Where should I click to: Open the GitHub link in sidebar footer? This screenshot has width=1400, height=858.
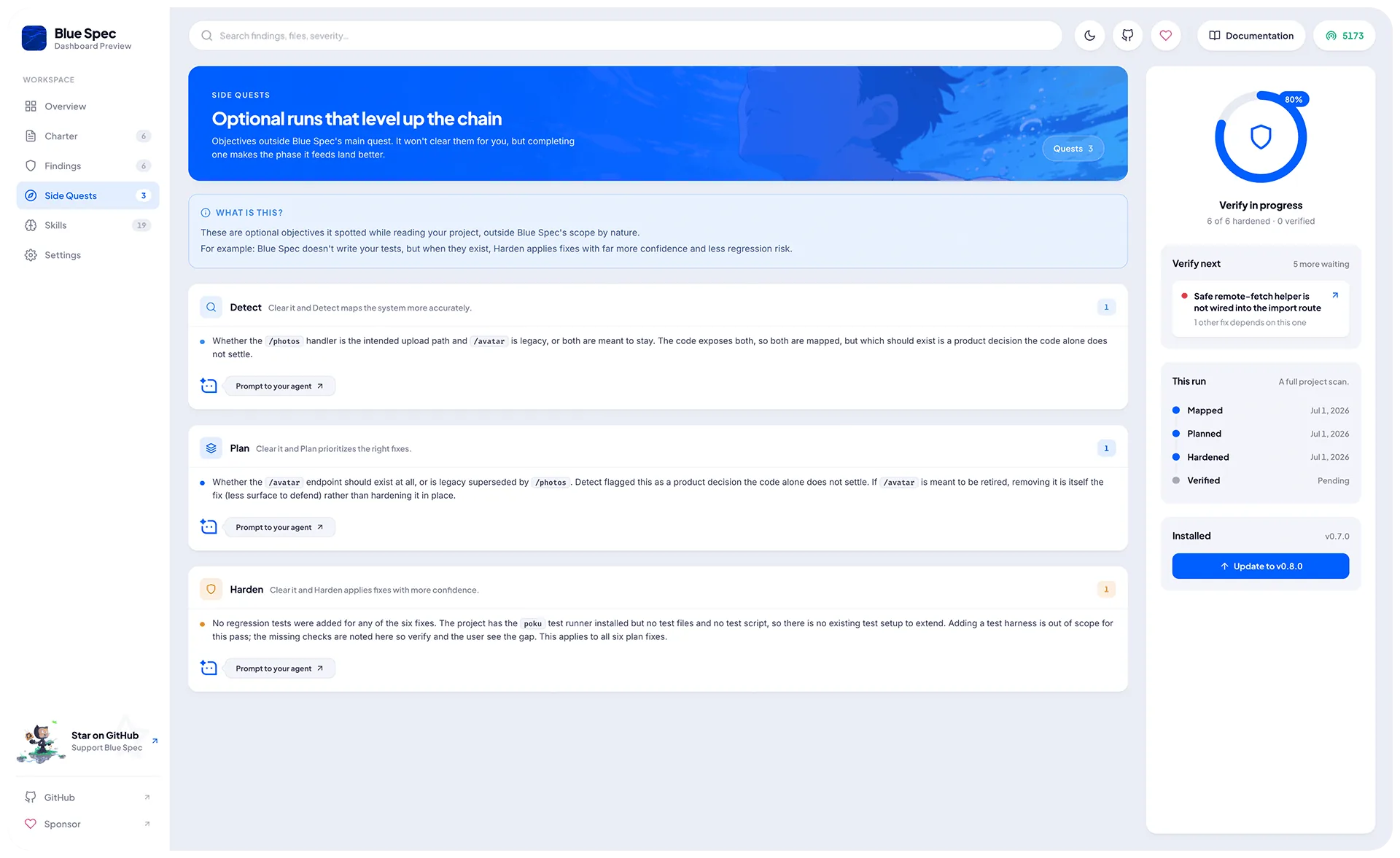pyautogui.click(x=87, y=797)
